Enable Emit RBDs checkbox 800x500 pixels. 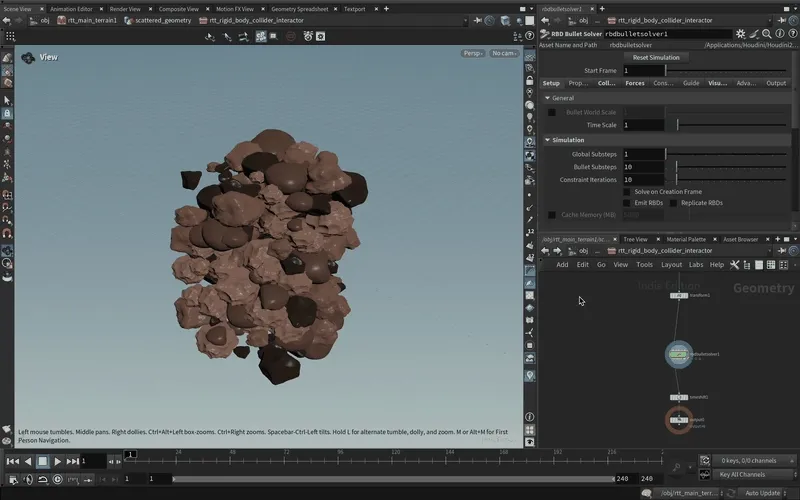tap(627, 203)
